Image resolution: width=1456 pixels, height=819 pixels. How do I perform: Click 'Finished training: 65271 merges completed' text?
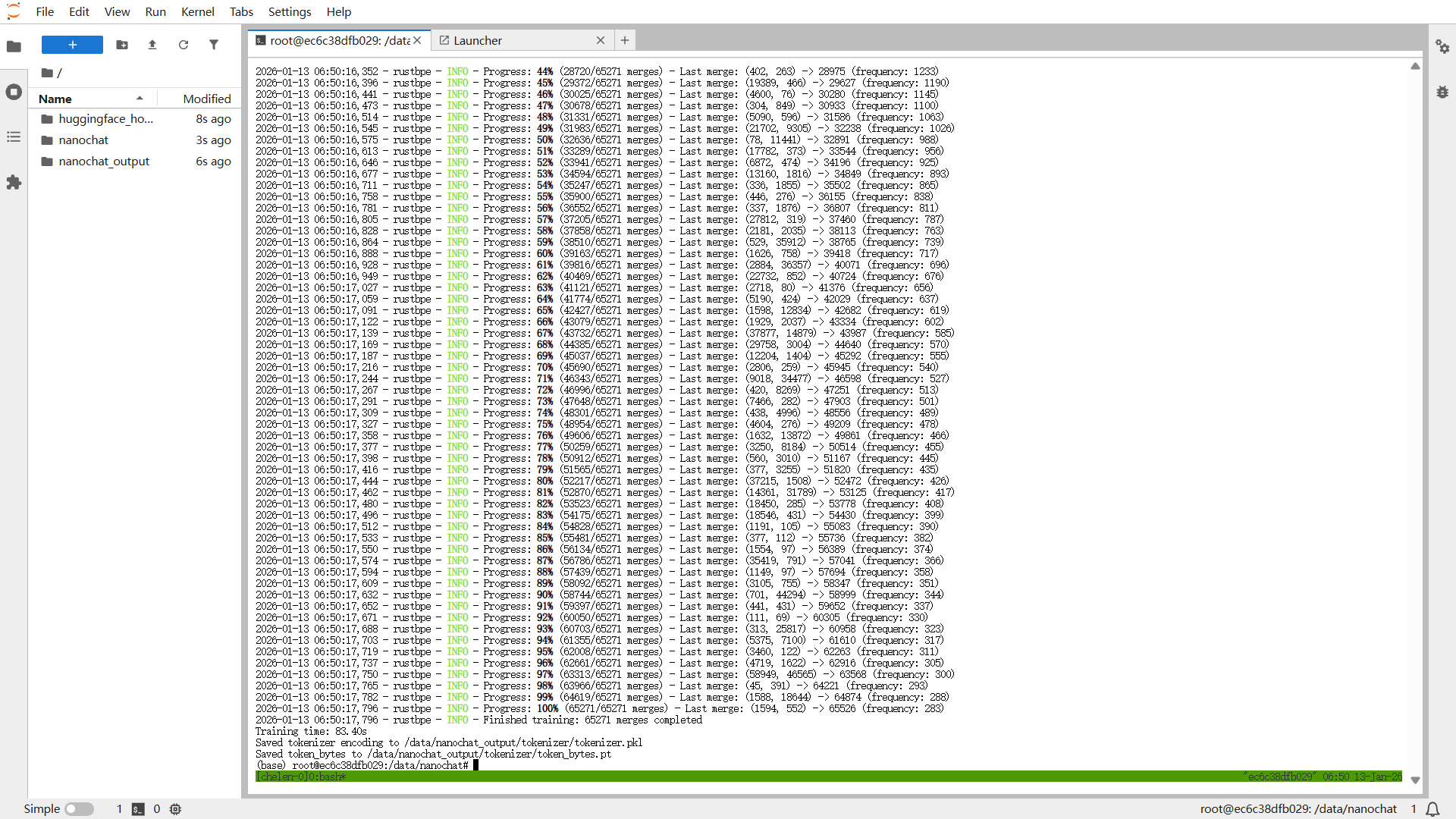(593, 720)
